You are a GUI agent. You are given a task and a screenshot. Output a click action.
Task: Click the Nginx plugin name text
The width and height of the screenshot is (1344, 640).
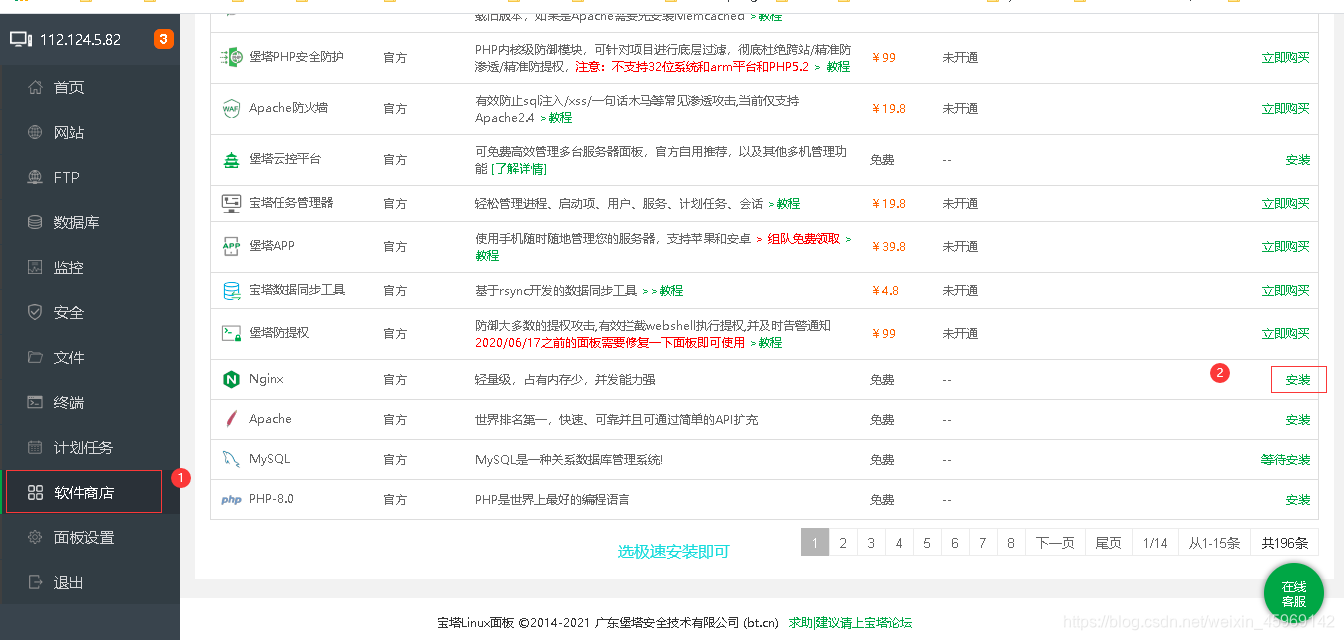pos(266,380)
